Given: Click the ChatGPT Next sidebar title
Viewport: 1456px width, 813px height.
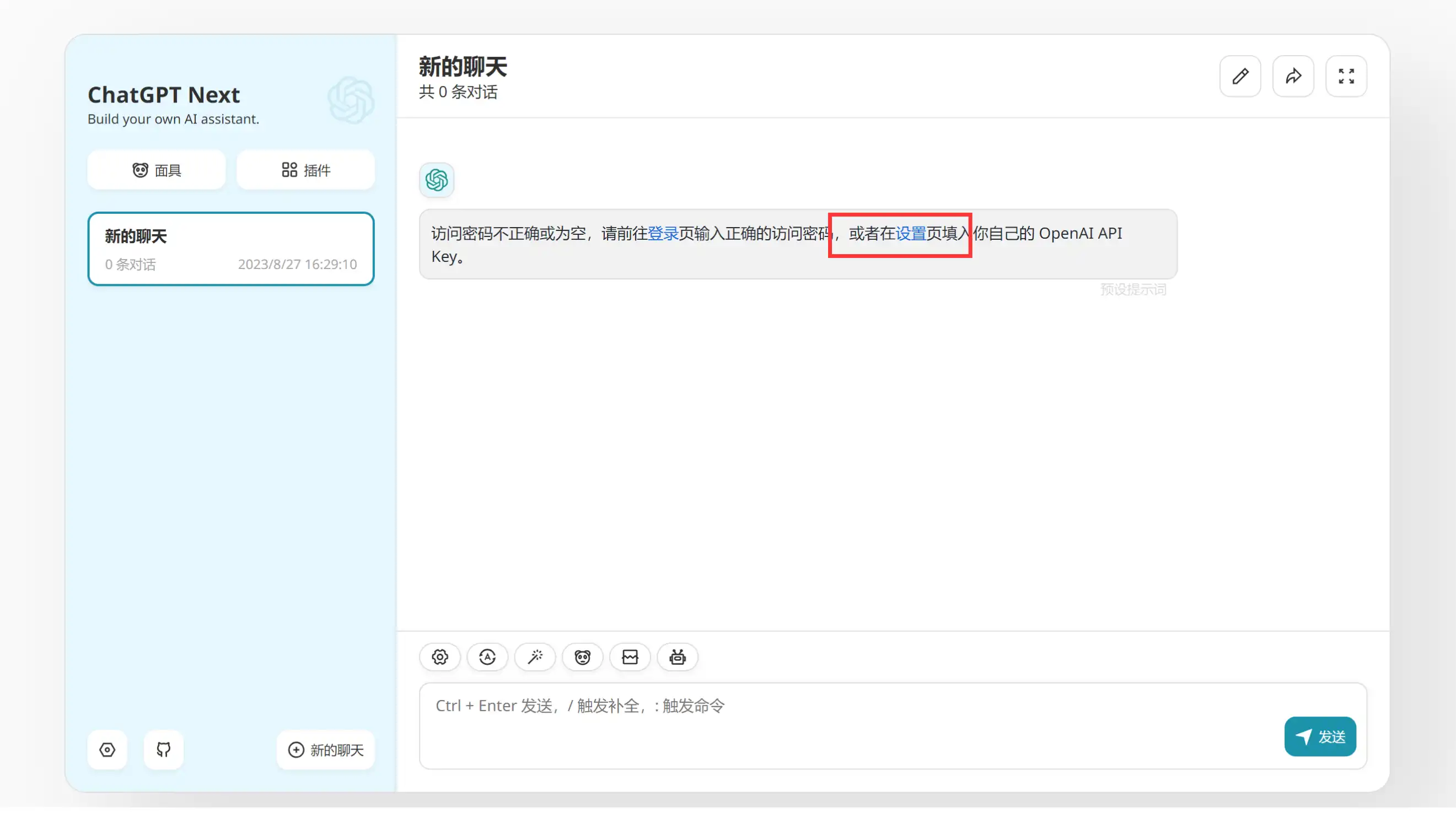Looking at the screenshot, I should point(164,95).
